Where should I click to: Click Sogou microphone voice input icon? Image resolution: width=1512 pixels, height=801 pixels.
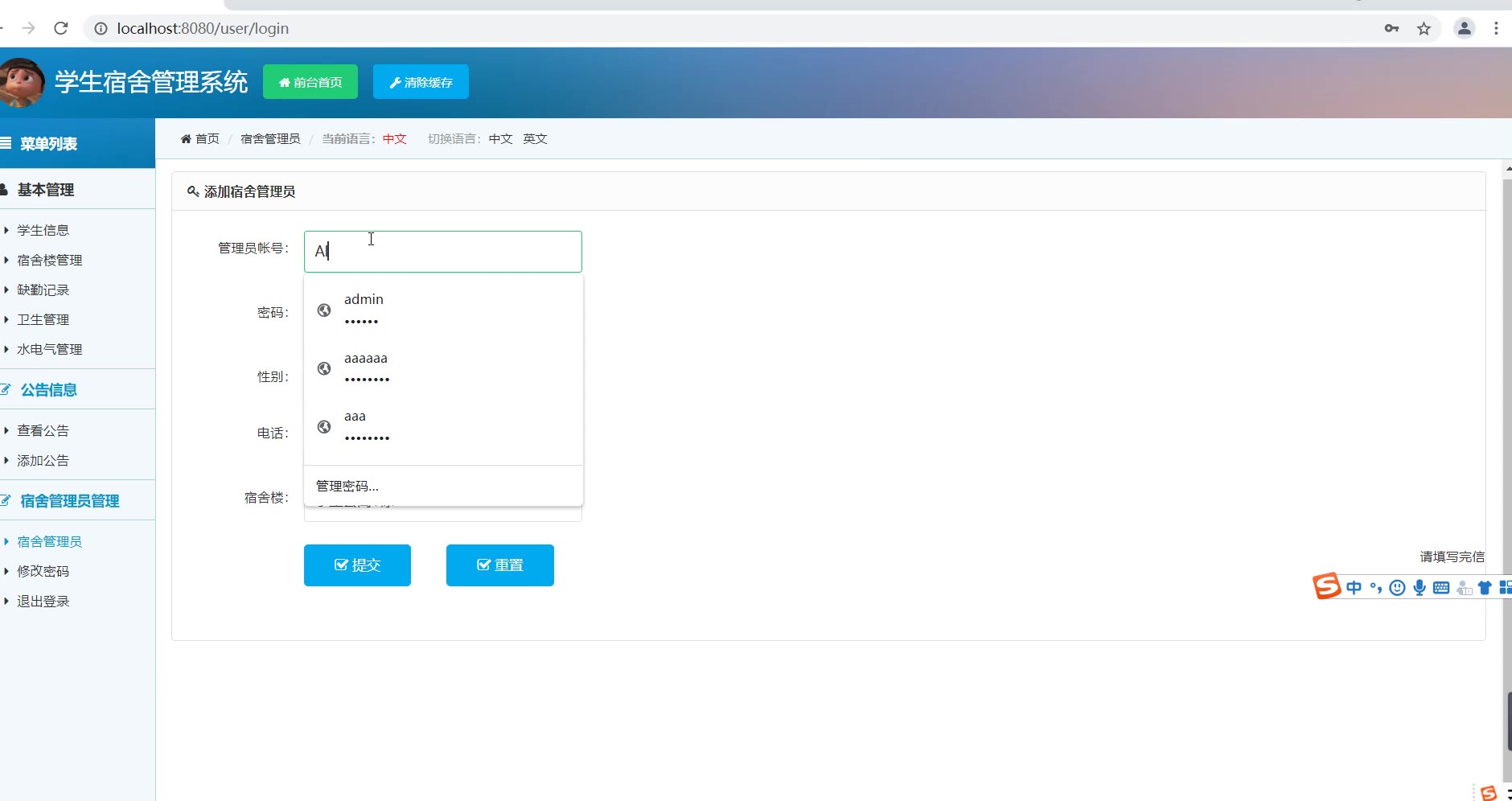click(x=1420, y=588)
